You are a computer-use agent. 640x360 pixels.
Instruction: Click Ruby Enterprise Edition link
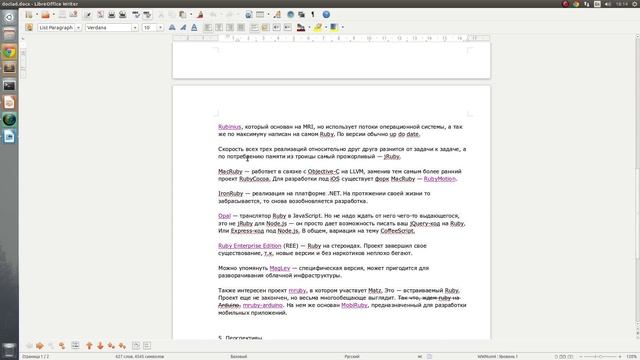(249, 246)
